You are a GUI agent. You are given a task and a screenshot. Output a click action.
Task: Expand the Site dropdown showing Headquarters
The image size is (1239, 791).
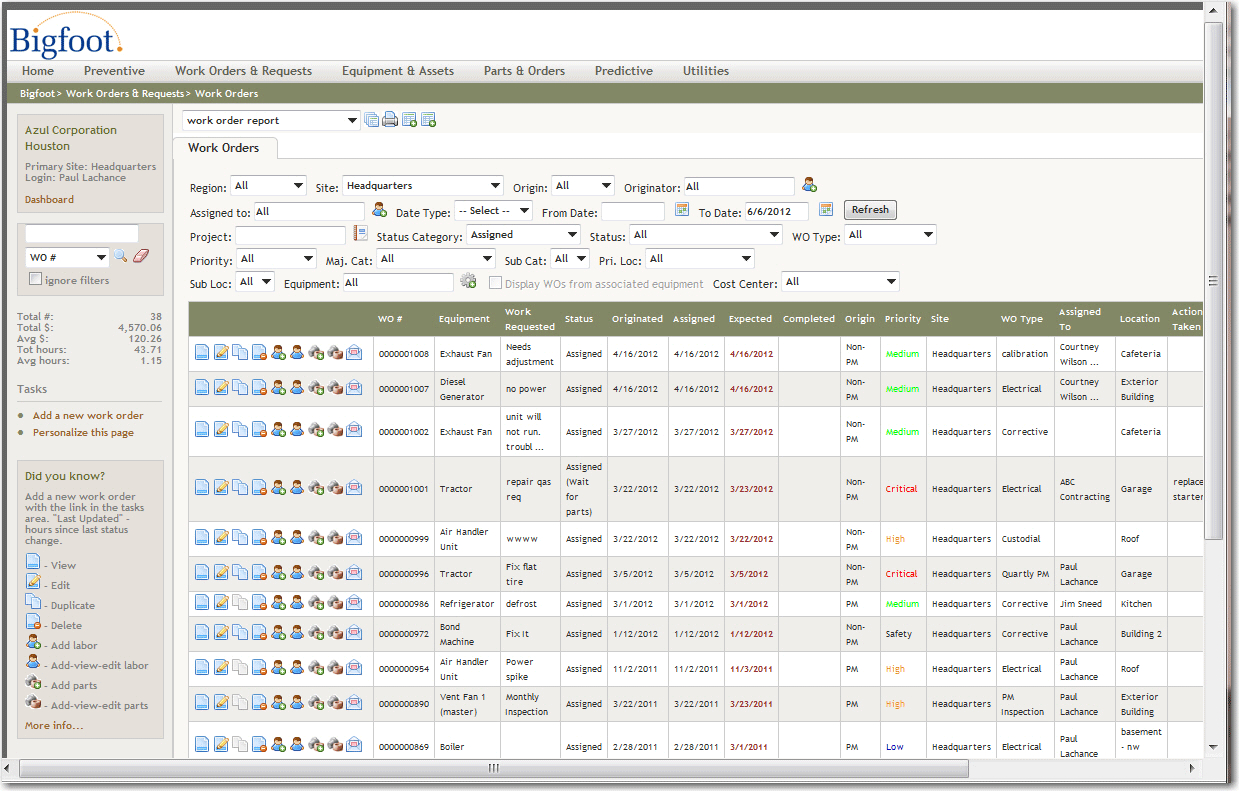[422, 186]
